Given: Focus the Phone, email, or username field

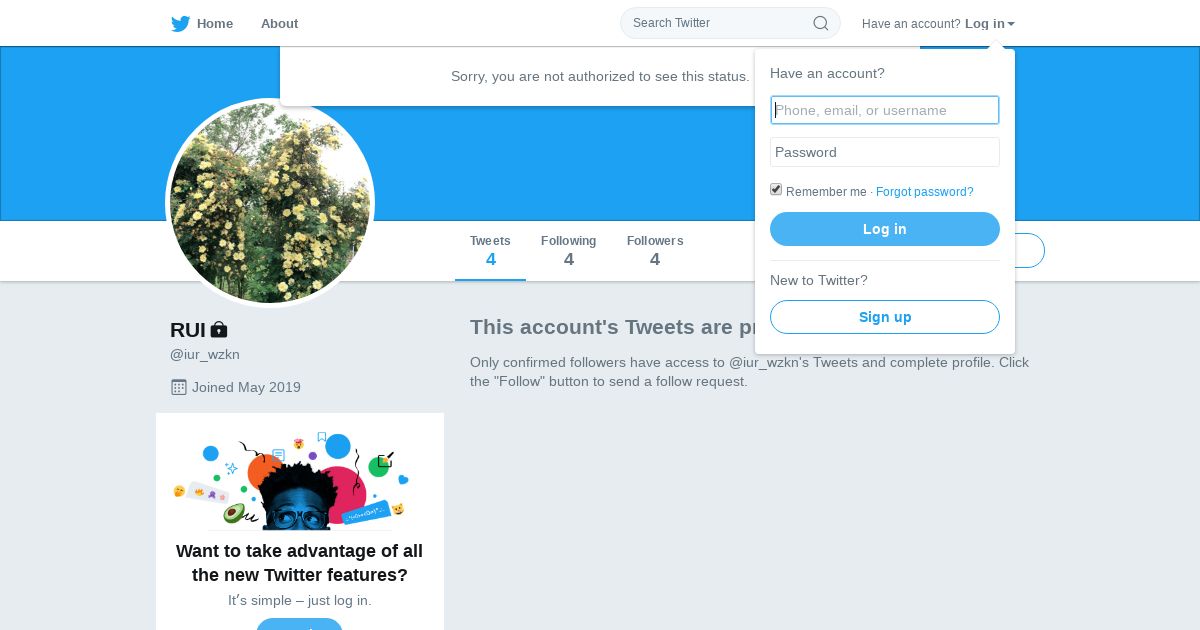Looking at the screenshot, I should coord(885,110).
